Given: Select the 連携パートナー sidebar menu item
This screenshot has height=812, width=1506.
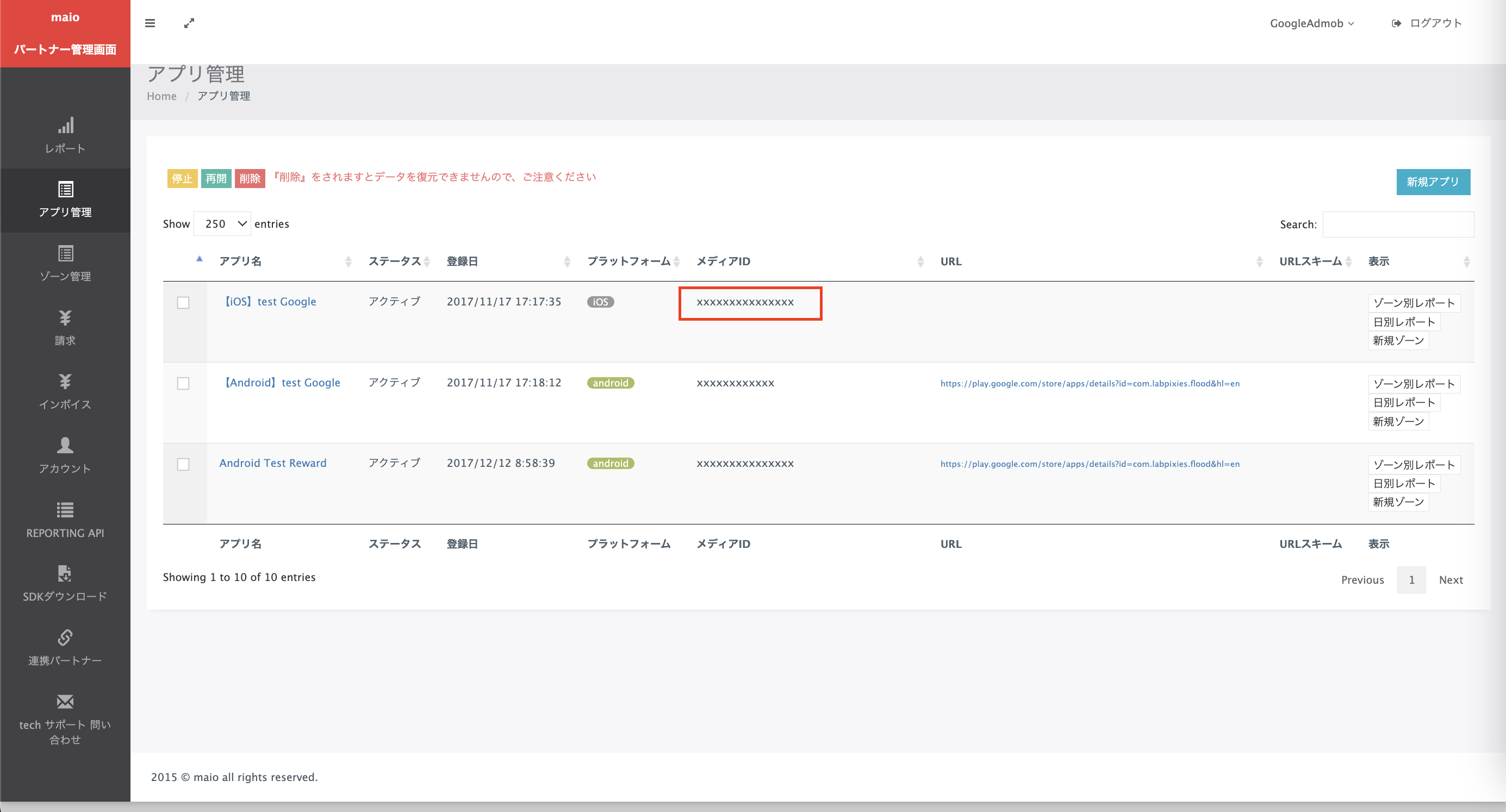Looking at the screenshot, I should coord(65,648).
